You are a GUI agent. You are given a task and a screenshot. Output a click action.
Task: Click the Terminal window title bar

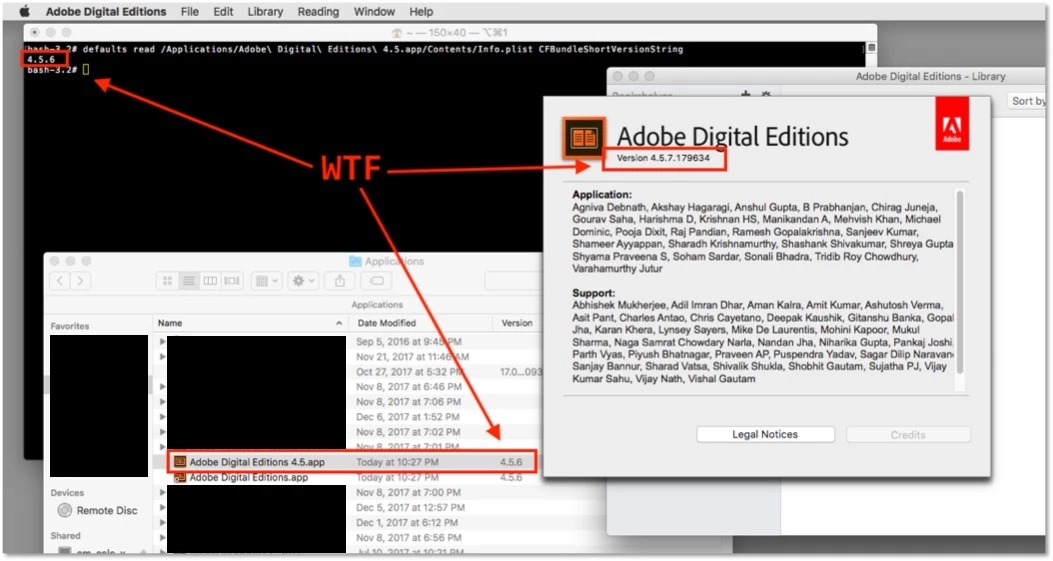tap(450, 32)
